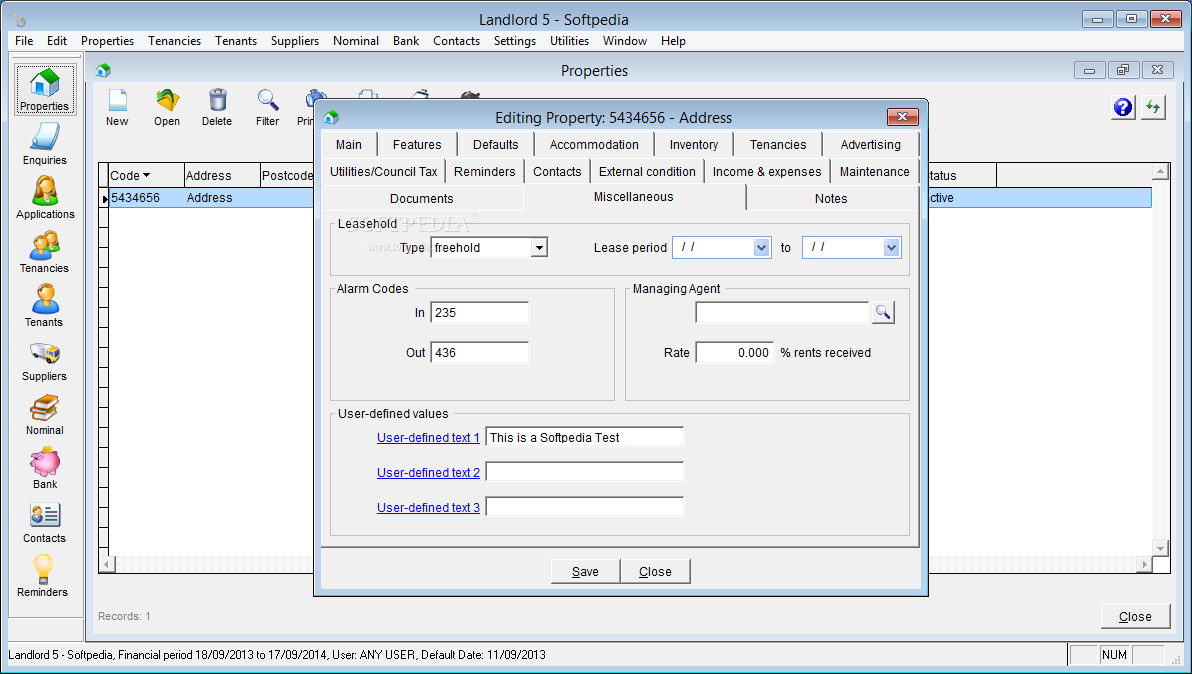Click the house icon in Properties title
The height and width of the screenshot is (674, 1192).
[x=103, y=71]
